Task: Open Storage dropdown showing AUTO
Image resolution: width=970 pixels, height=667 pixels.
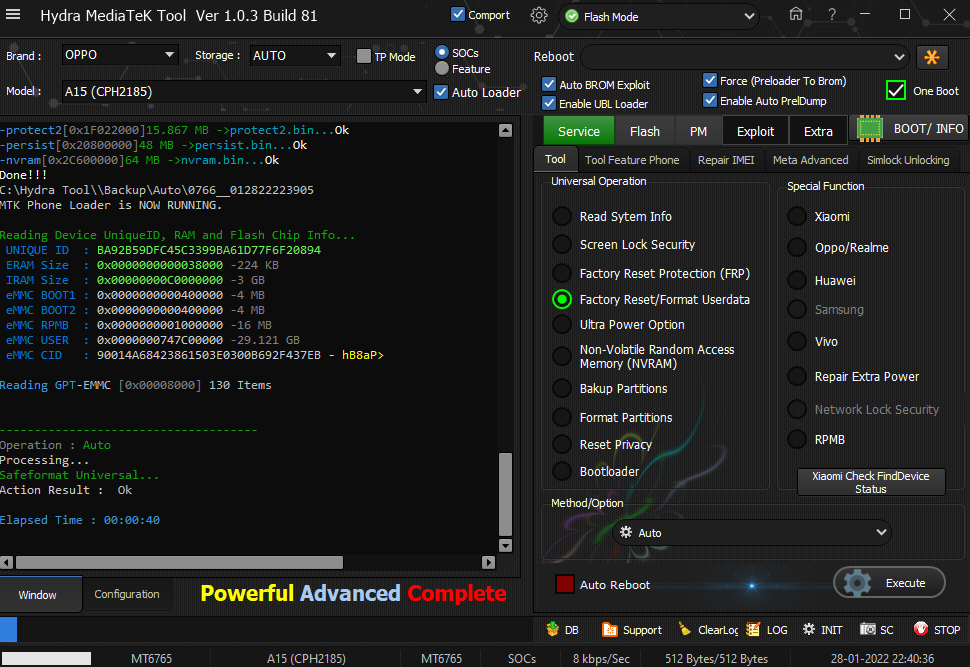Action: coord(295,56)
